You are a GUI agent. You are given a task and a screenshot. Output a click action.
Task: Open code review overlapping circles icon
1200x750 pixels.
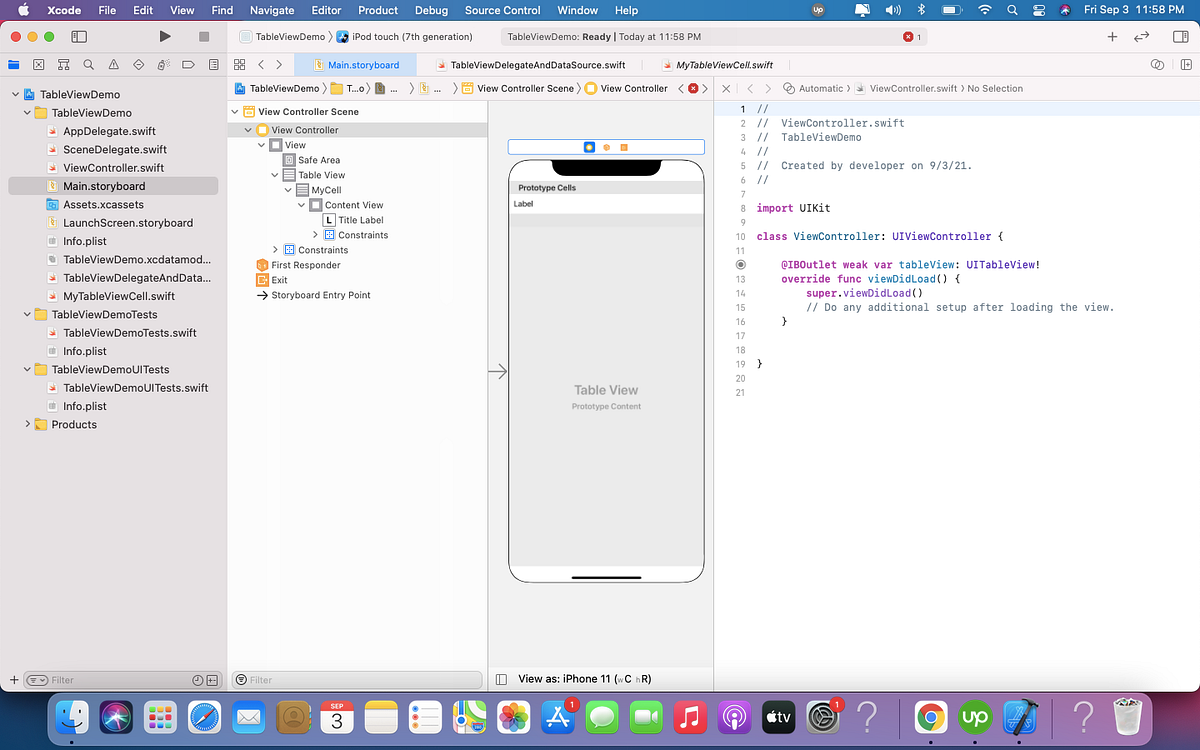[x=1157, y=64]
